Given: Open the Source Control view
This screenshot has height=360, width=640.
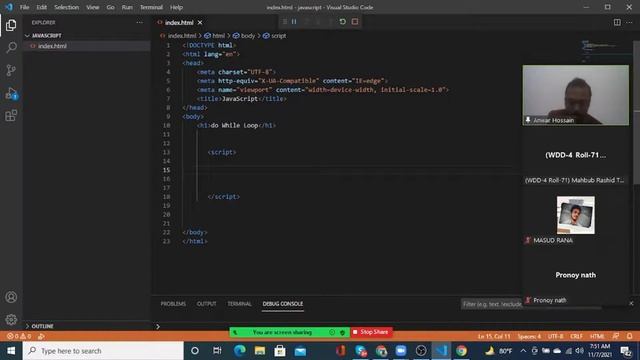Looking at the screenshot, I should pos(11,70).
